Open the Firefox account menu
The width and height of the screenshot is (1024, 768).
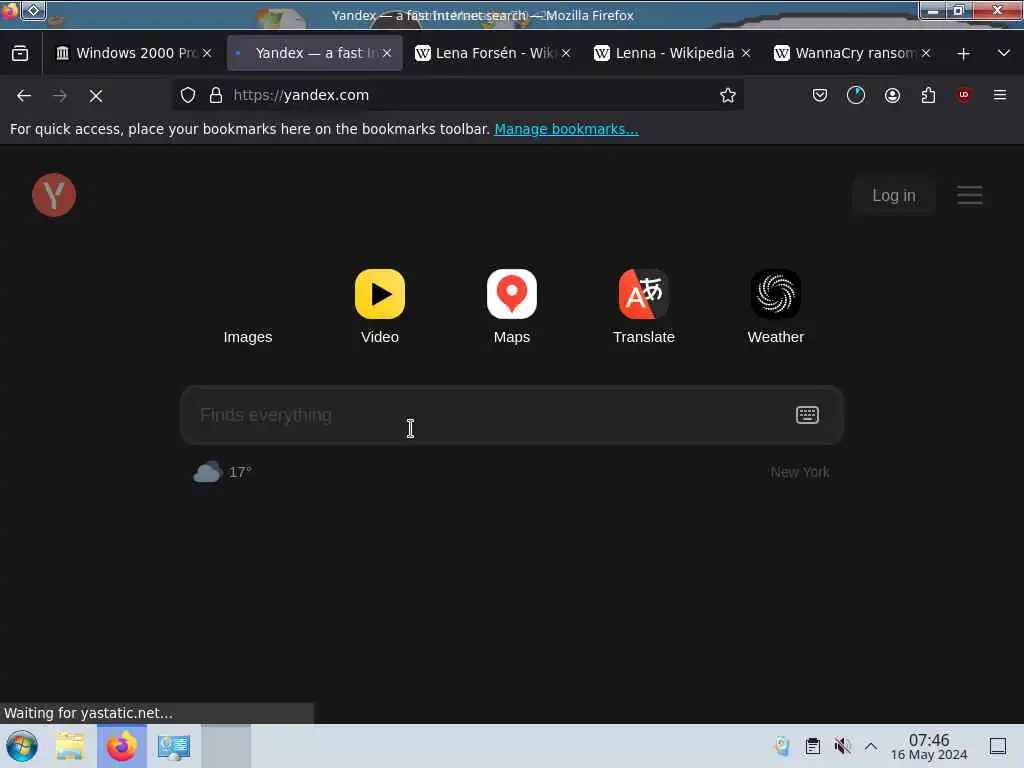892,95
